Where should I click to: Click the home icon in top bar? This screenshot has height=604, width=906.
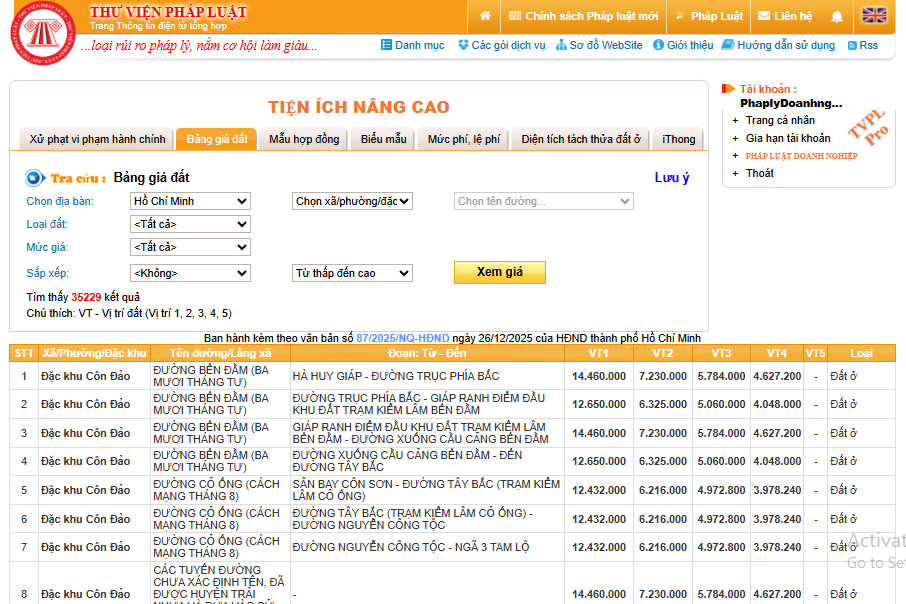click(x=485, y=16)
